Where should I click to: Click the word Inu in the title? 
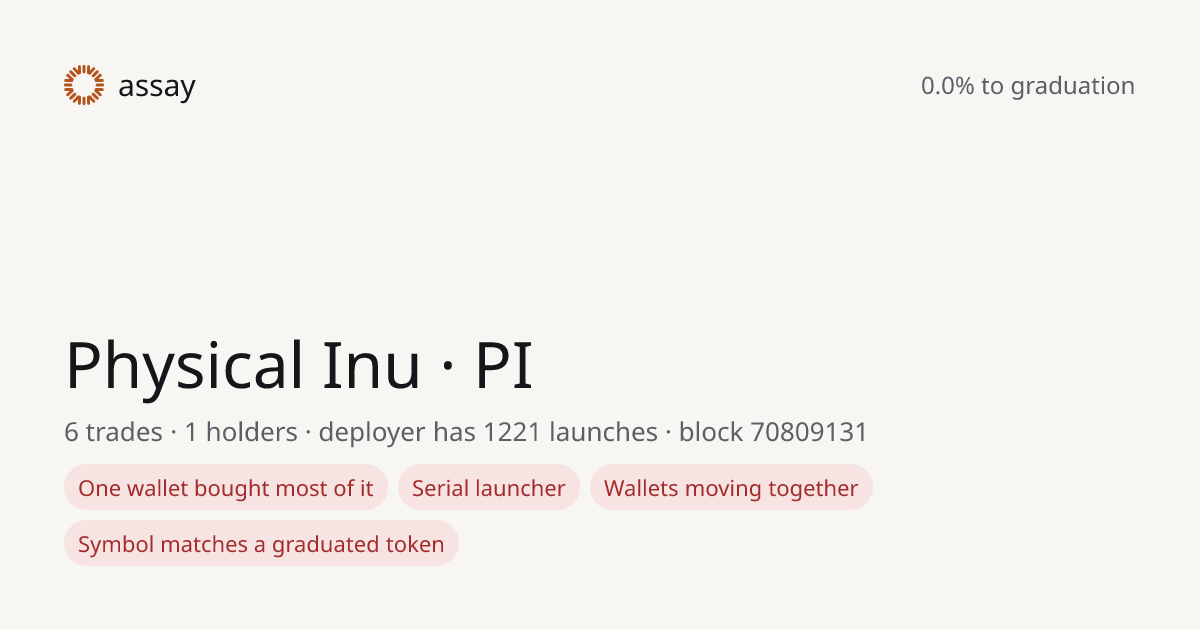point(372,365)
